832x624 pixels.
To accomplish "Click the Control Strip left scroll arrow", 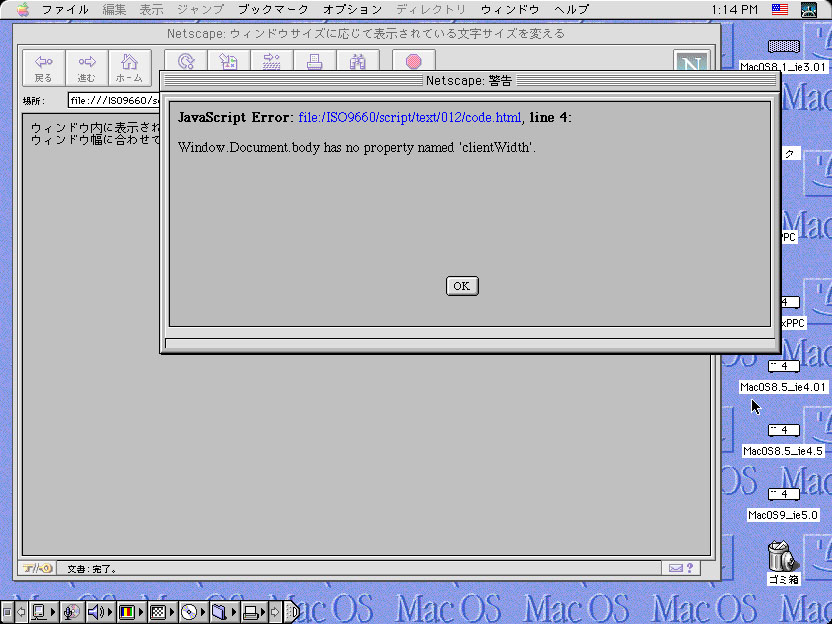I will 21,612.
